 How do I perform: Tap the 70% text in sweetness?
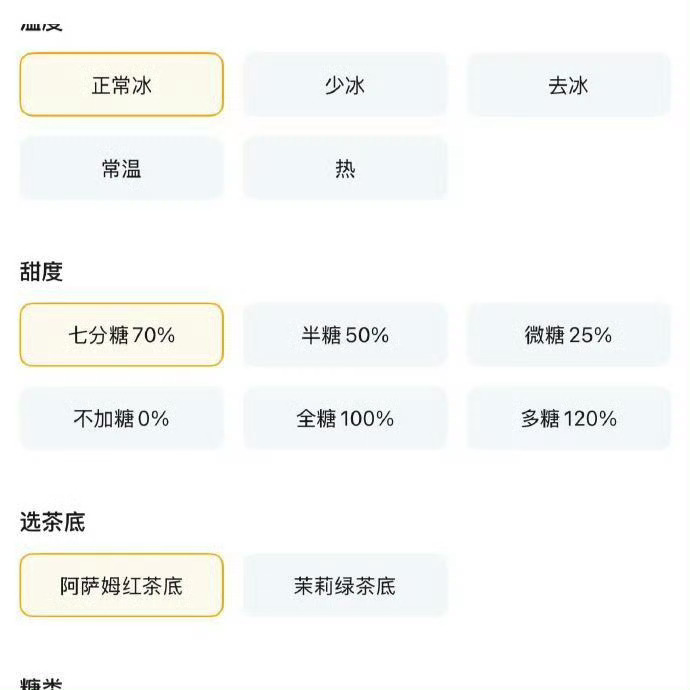pos(153,335)
